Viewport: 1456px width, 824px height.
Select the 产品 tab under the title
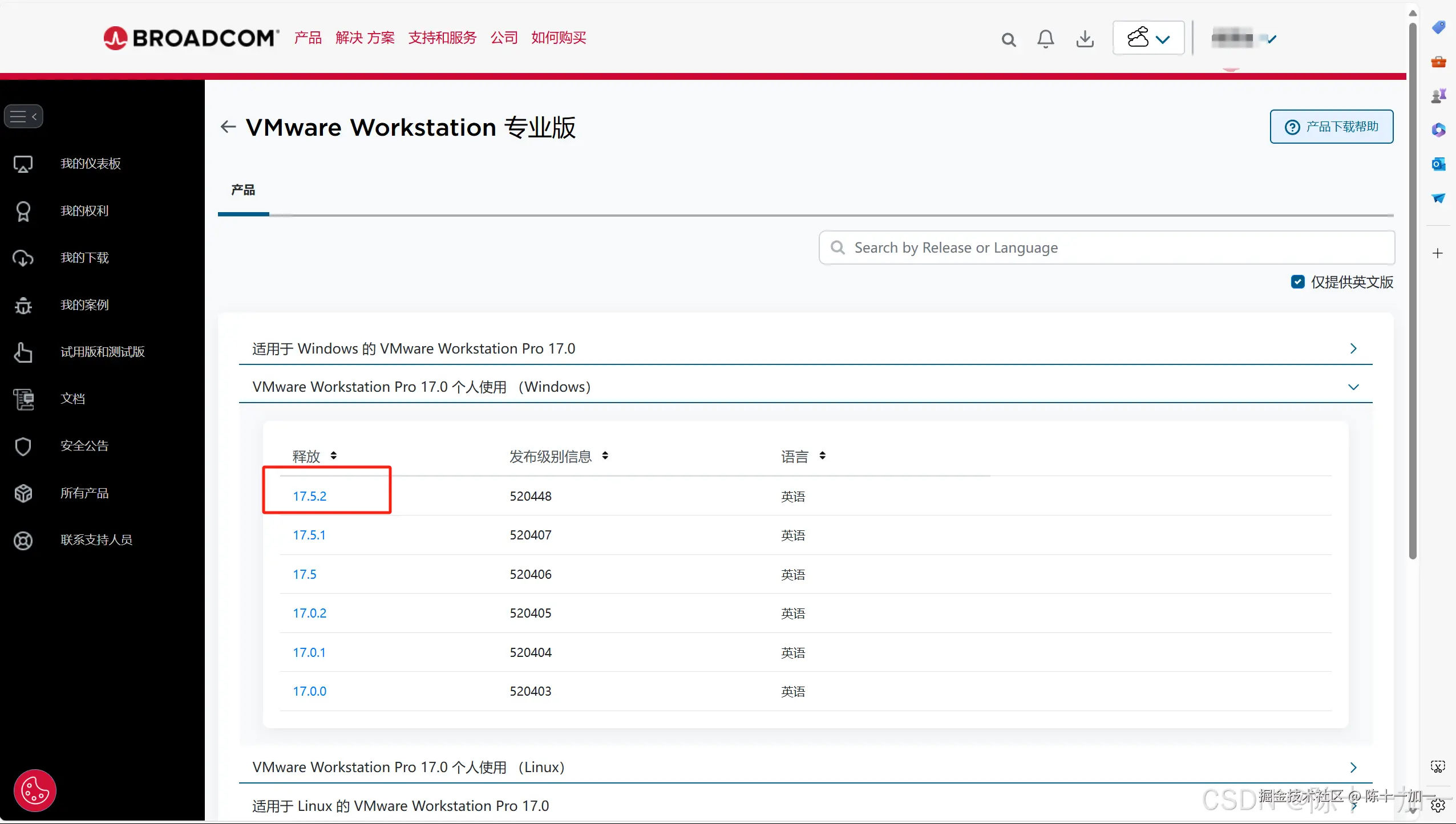point(243,190)
